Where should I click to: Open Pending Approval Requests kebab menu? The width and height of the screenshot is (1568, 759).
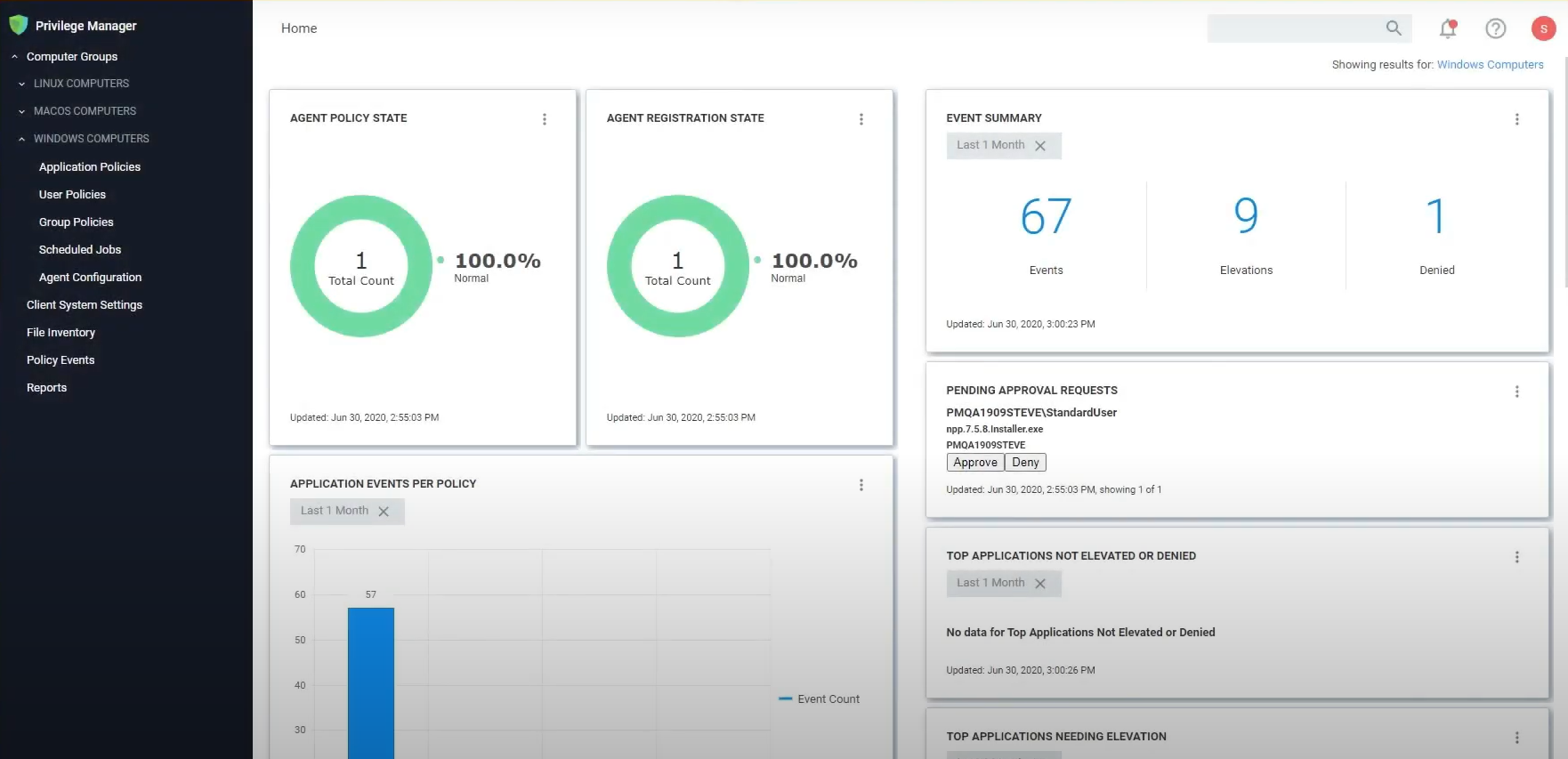point(1516,392)
